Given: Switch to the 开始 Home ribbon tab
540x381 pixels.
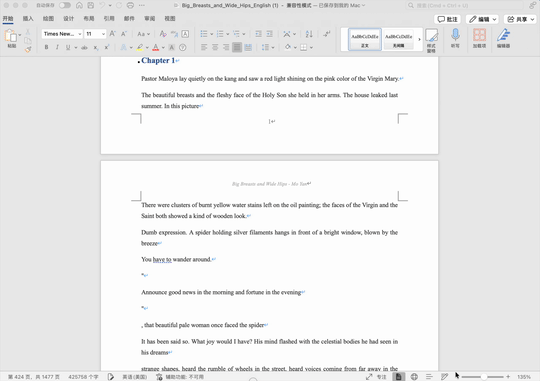Looking at the screenshot, I should click(8, 19).
